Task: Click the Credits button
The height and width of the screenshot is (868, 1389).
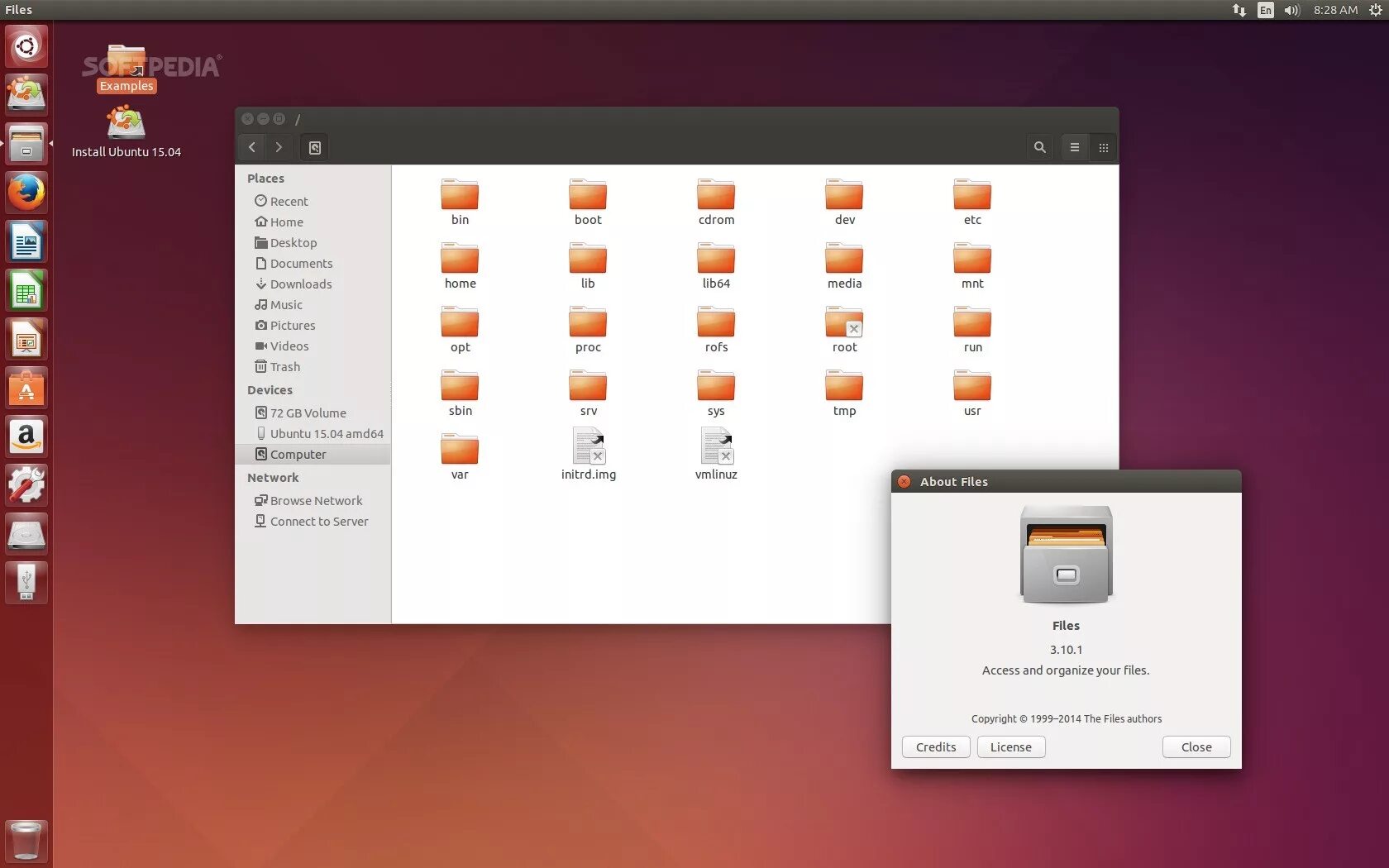Action: [x=936, y=746]
